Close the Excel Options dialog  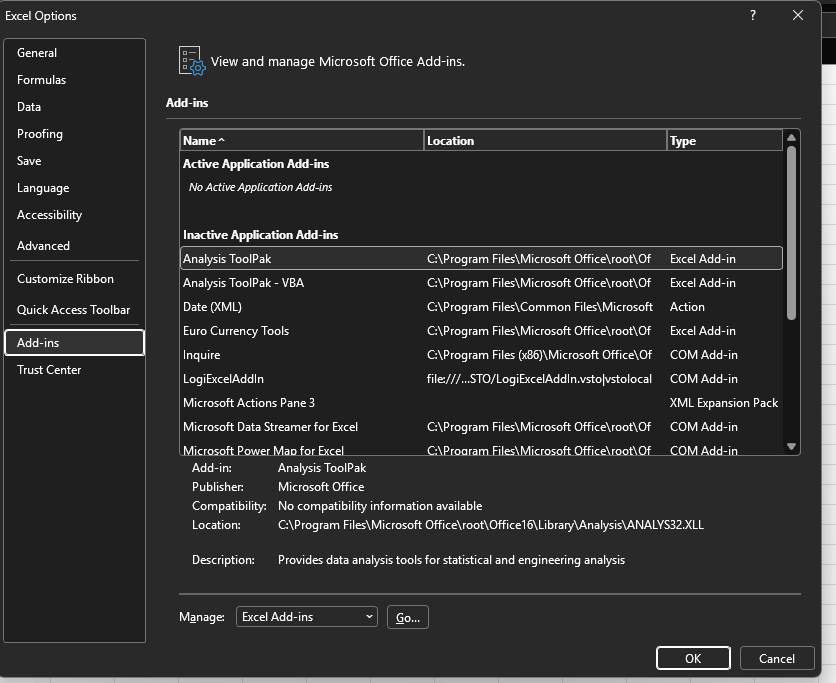[798, 15]
